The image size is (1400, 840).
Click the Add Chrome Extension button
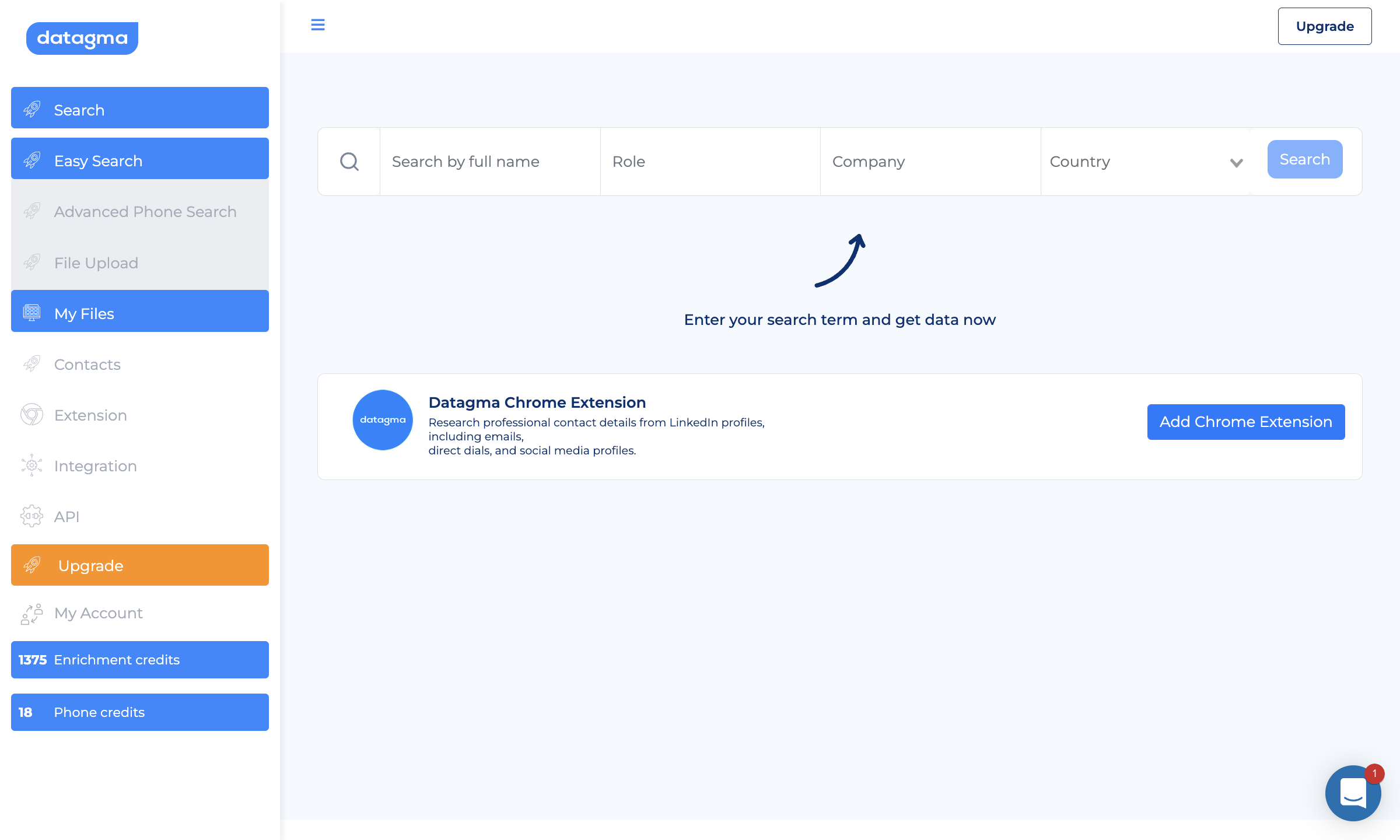pyautogui.click(x=1245, y=421)
